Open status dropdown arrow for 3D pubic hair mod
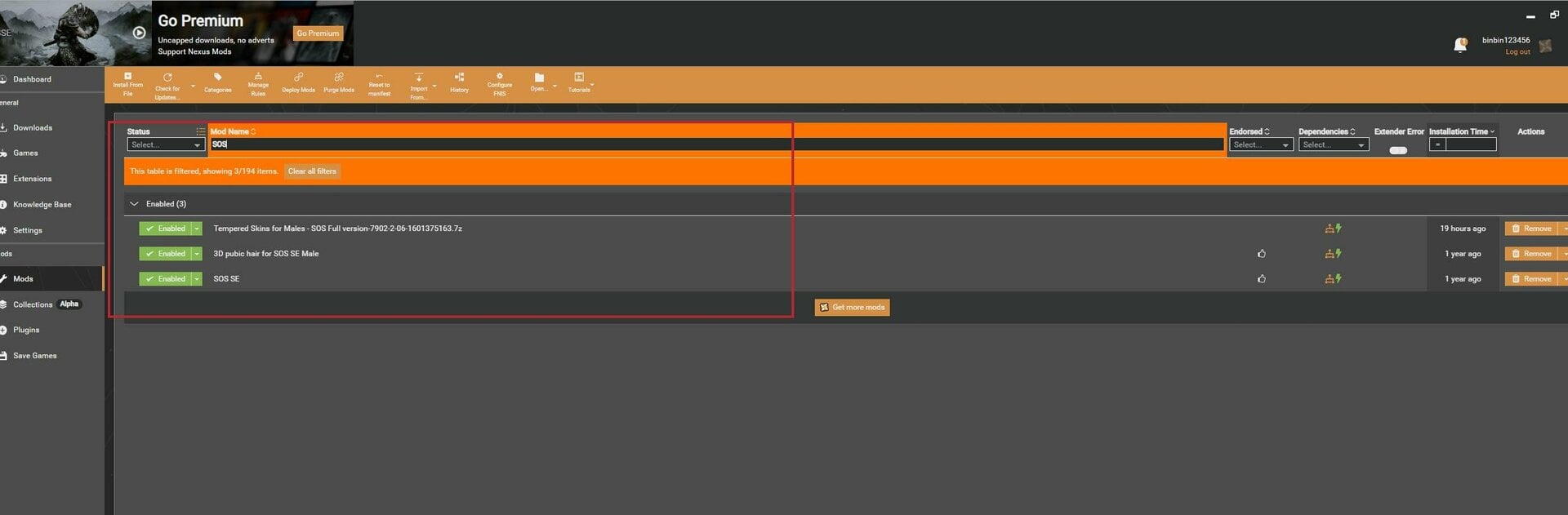 (x=197, y=254)
